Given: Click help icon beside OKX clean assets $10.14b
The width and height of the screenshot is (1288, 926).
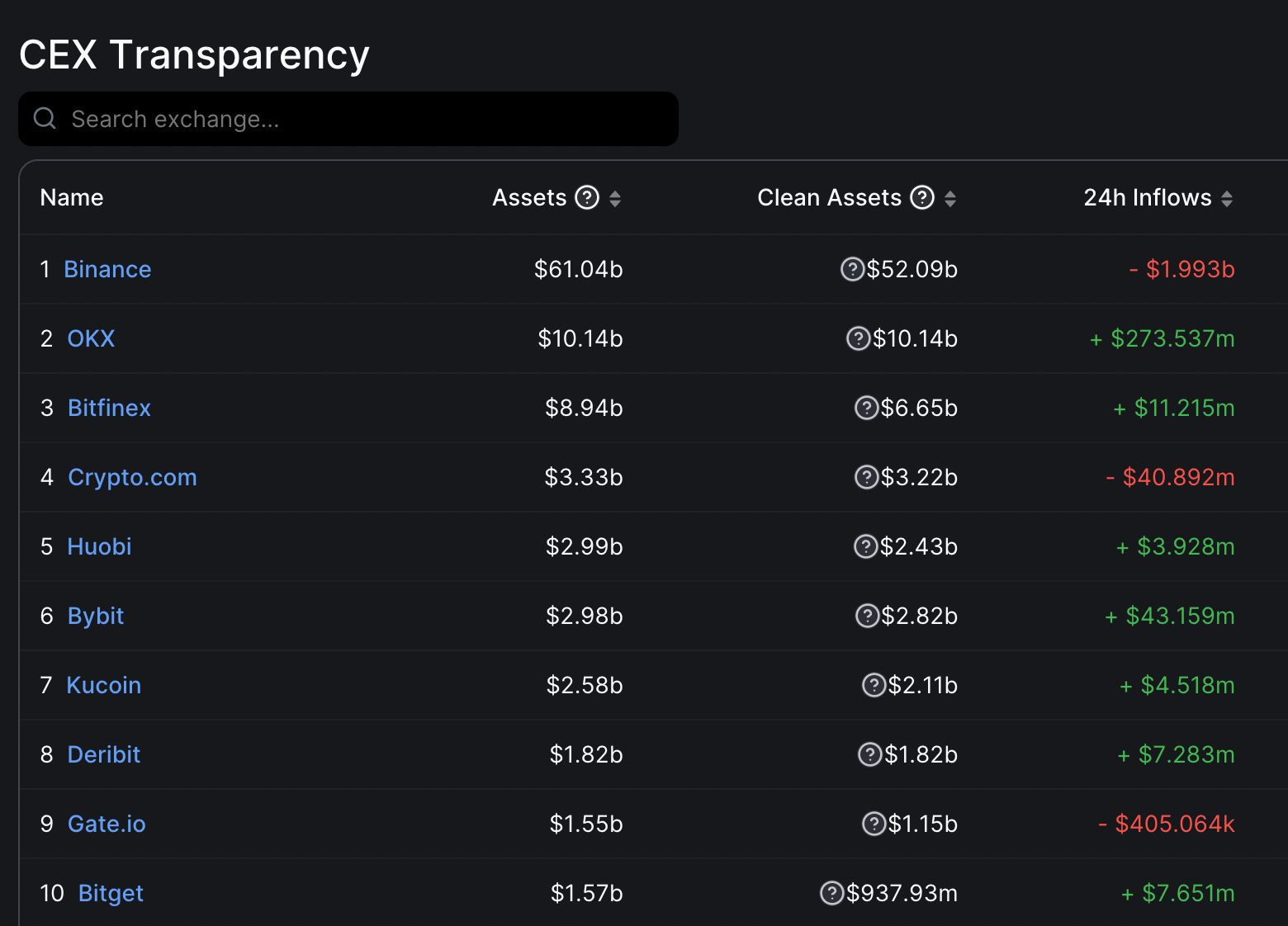Looking at the screenshot, I should pyautogui.click(x=859, y=338).
